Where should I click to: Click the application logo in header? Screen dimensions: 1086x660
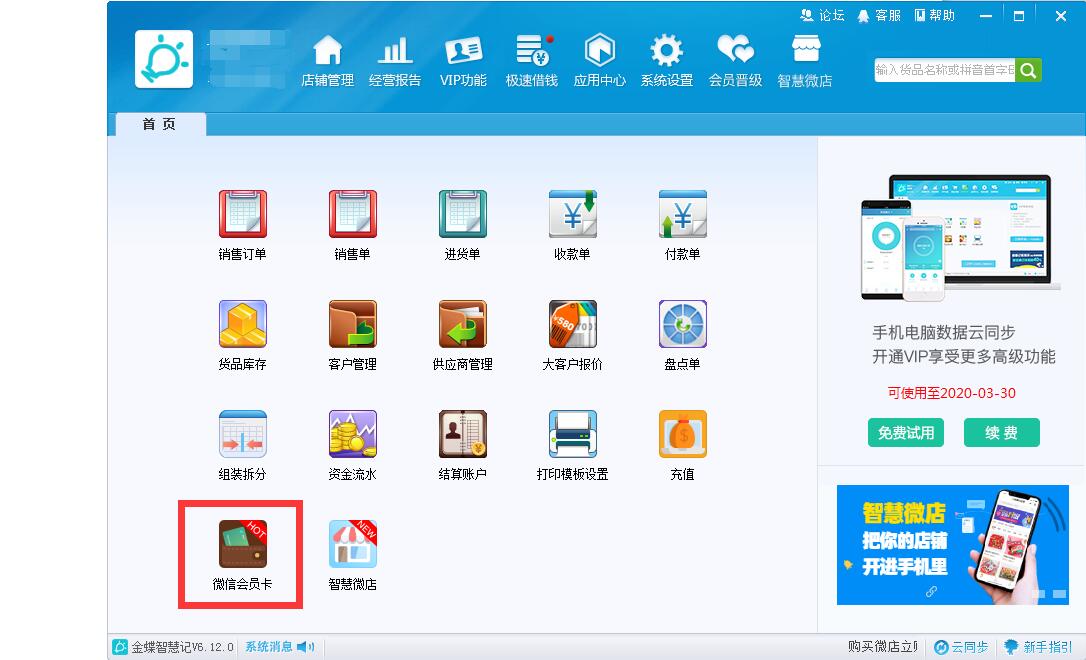[x=164, y=59]
